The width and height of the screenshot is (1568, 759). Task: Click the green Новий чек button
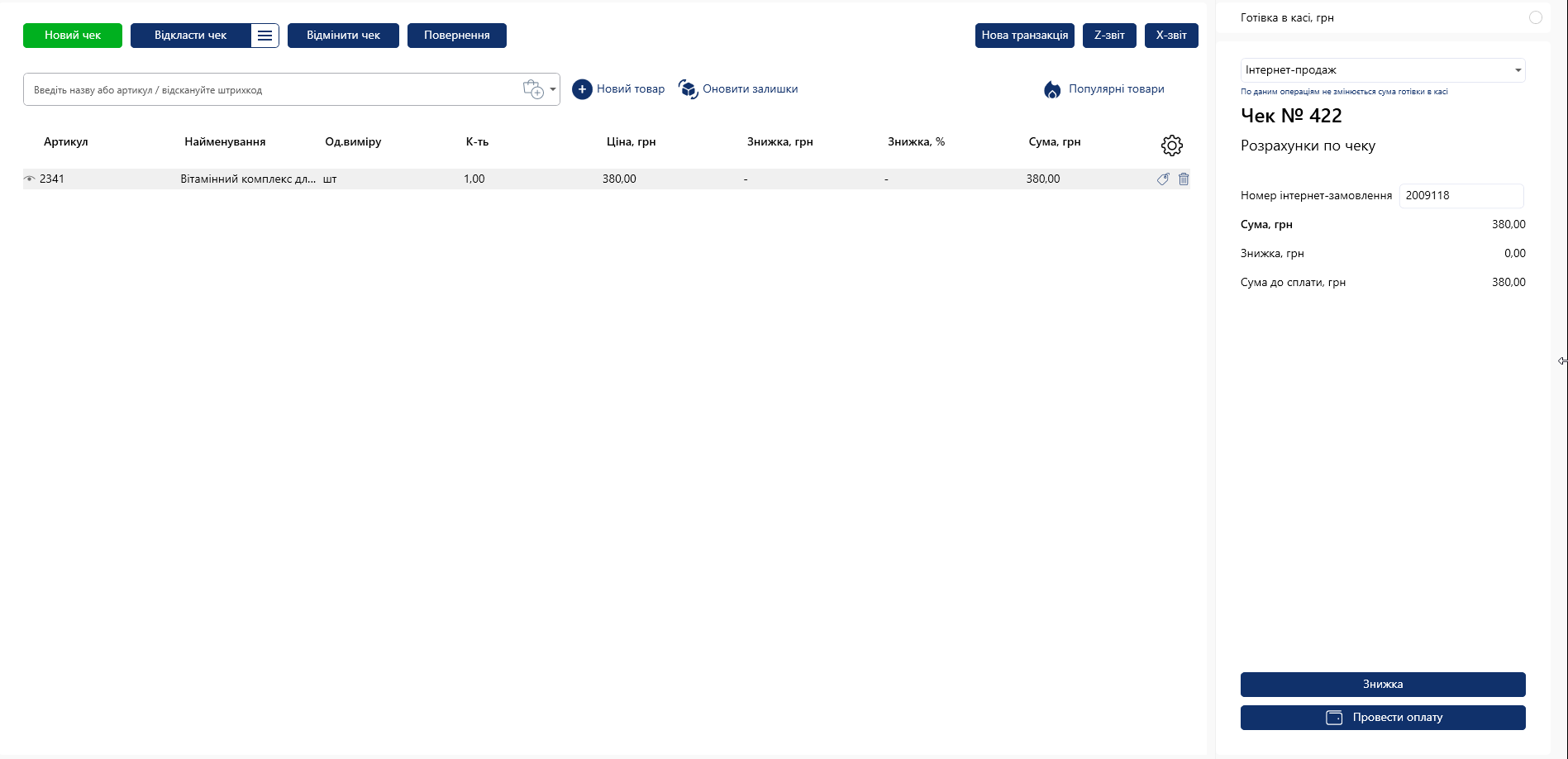pyautogui.click(x=73, y=36)
